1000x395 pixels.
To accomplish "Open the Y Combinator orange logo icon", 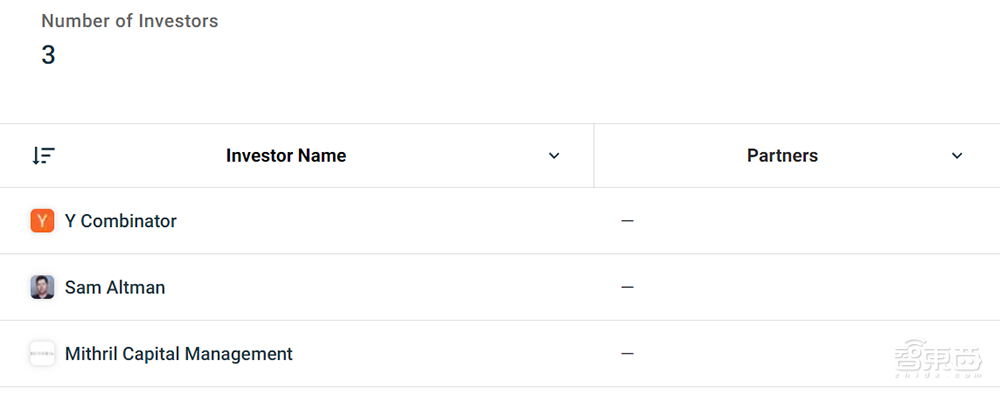I will pyautogui.click(x=42, y=221).
